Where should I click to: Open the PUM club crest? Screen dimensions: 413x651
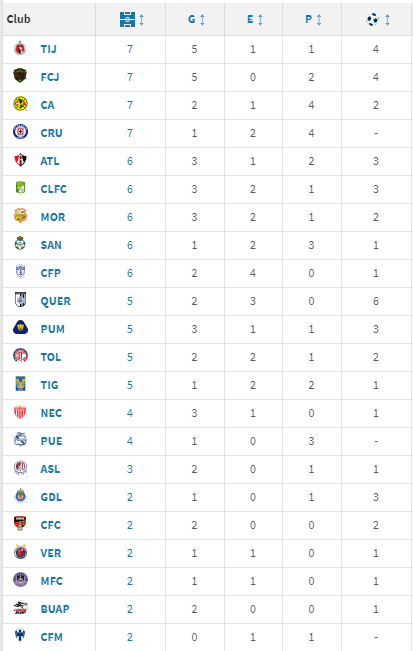coord(20,328)
